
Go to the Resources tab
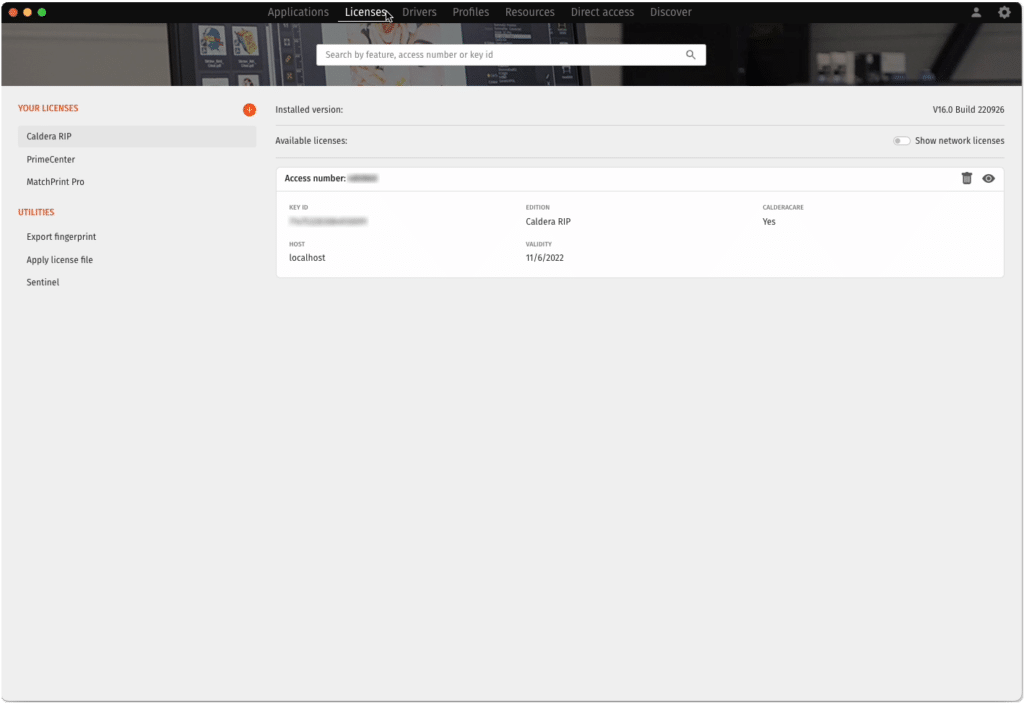[530, 12]
